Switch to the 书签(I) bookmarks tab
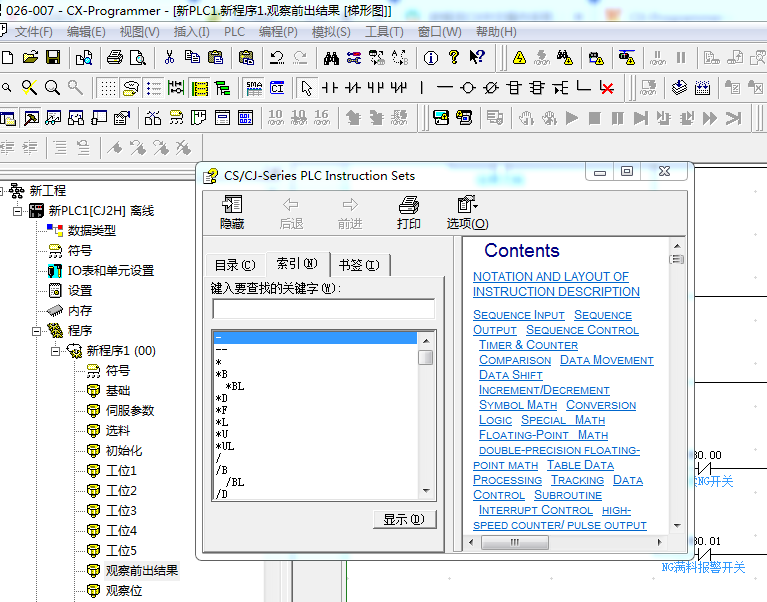The height and width of the screenshot is (602, 767). 358,265
